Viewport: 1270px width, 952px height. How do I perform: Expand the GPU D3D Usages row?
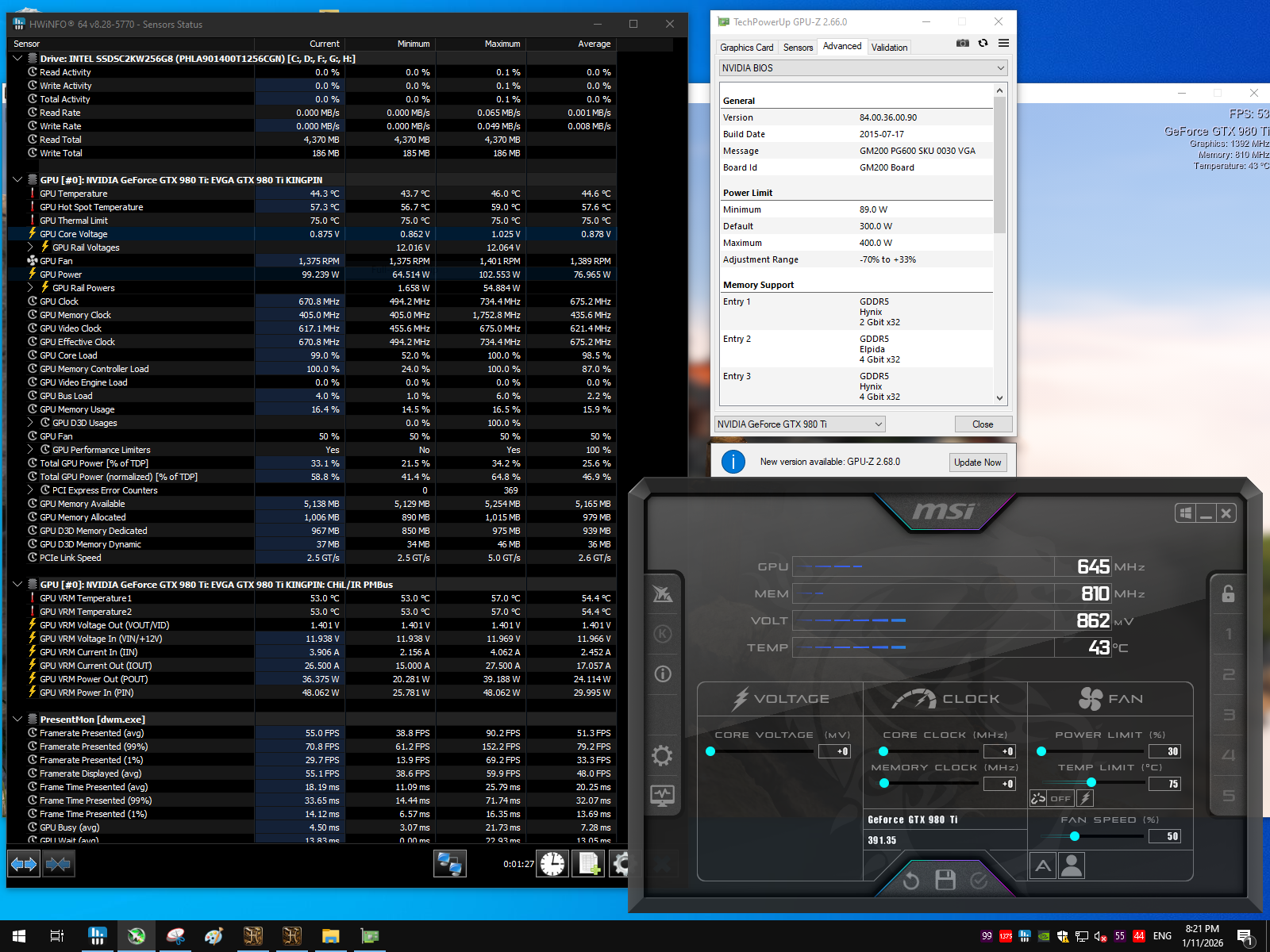point(30,422)
